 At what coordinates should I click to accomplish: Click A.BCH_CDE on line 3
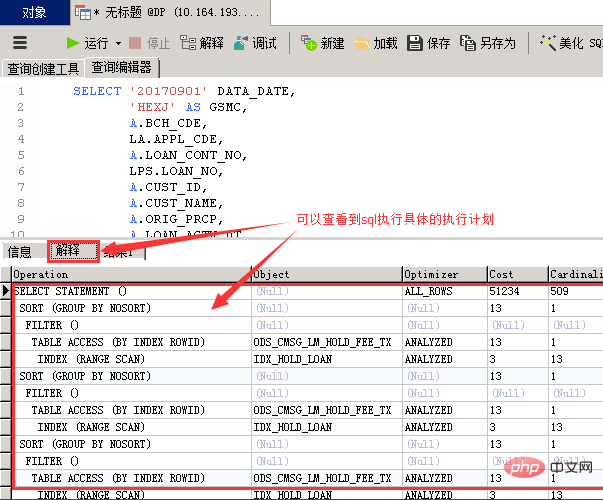point(168,123)
